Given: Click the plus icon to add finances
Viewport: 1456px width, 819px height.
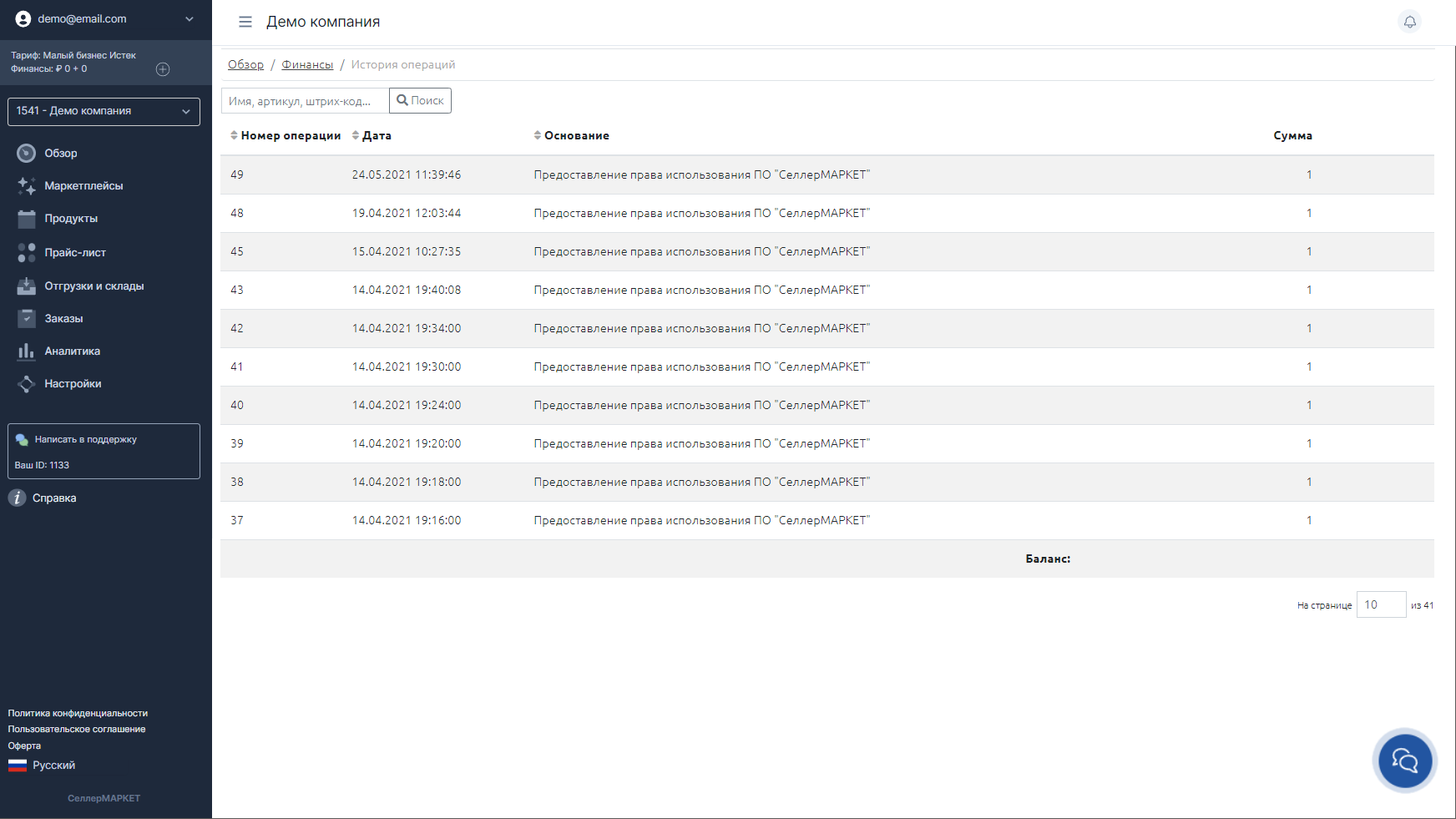Looking at the screenshot, I should coord(163,69).
